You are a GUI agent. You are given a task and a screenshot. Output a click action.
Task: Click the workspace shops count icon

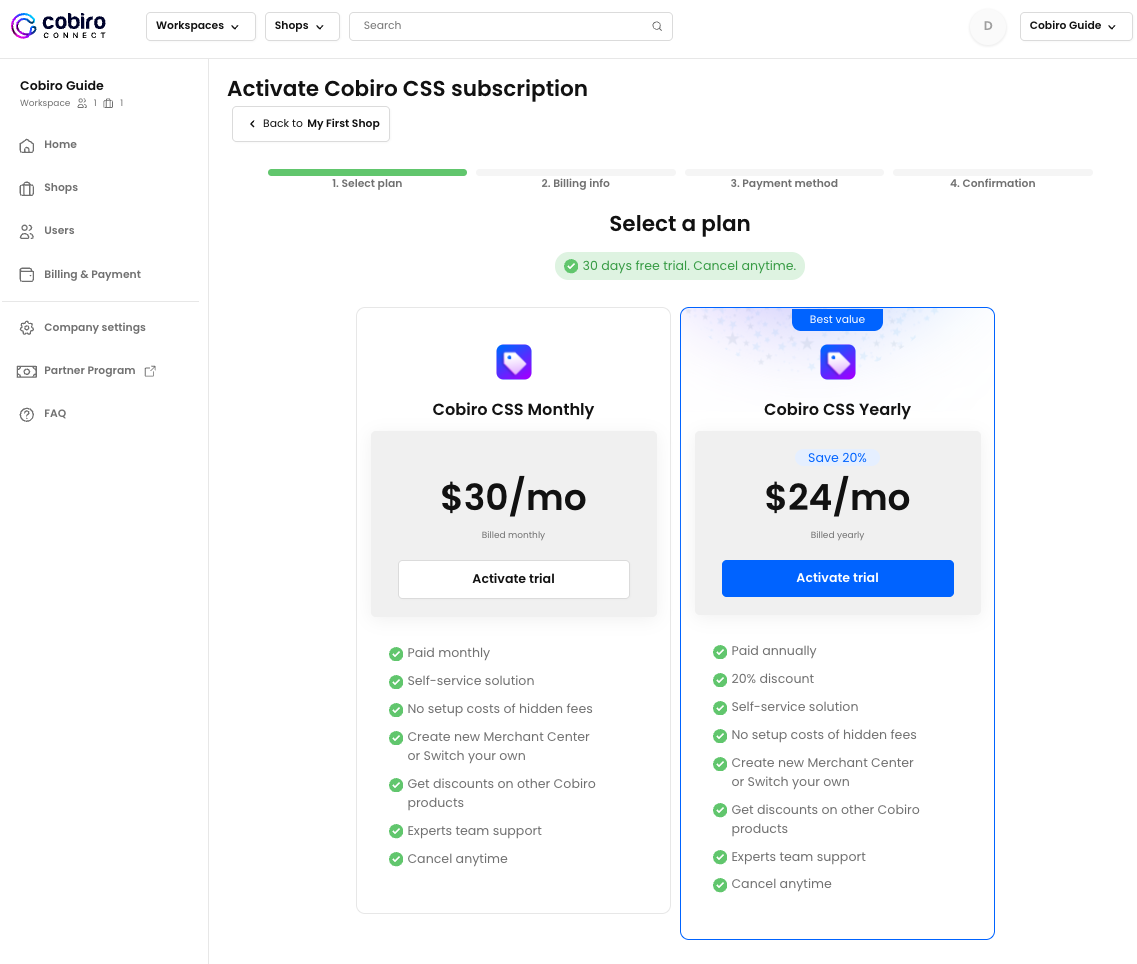coord(108,103)
